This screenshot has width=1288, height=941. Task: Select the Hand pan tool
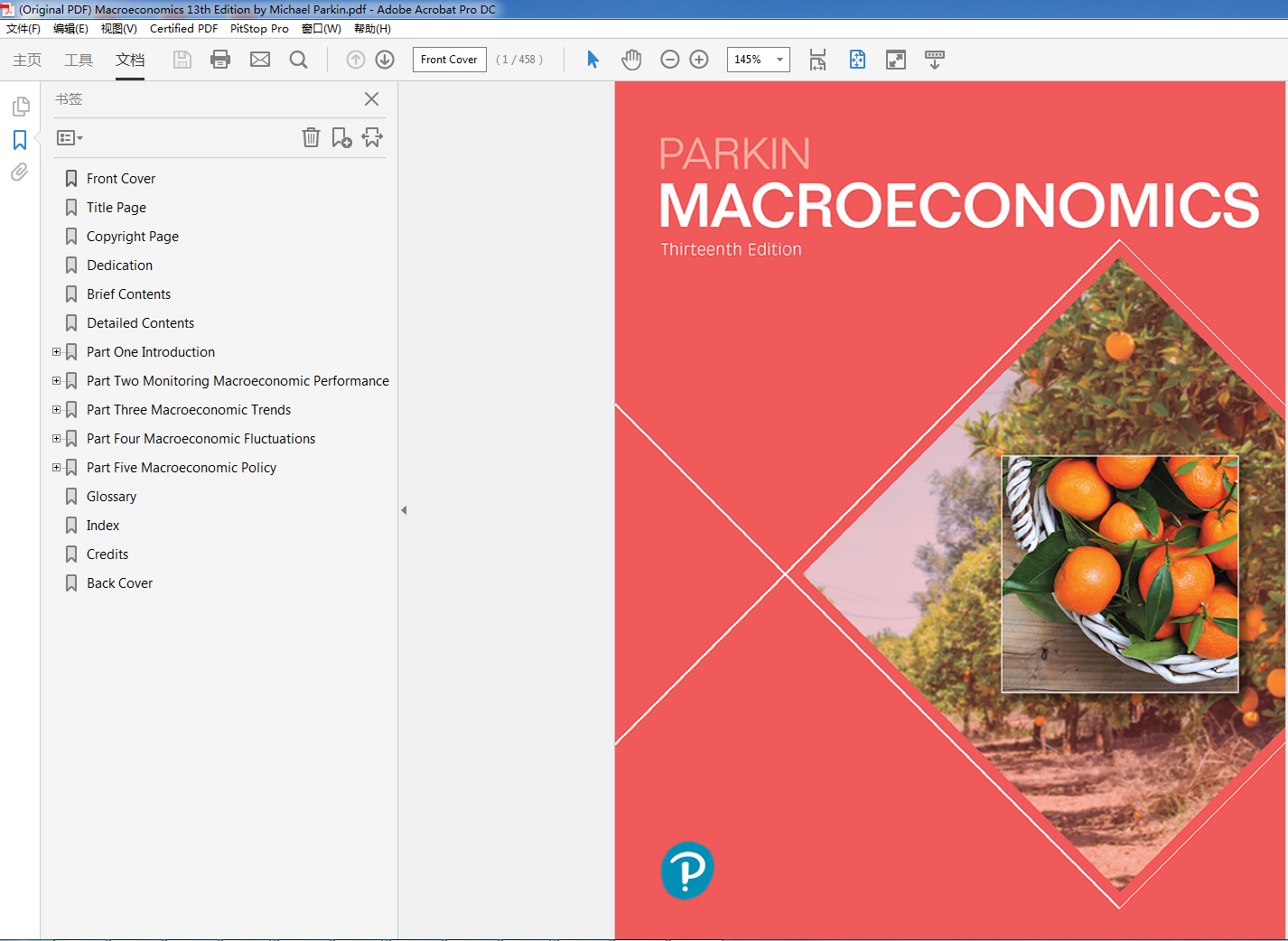pos(631,60)
